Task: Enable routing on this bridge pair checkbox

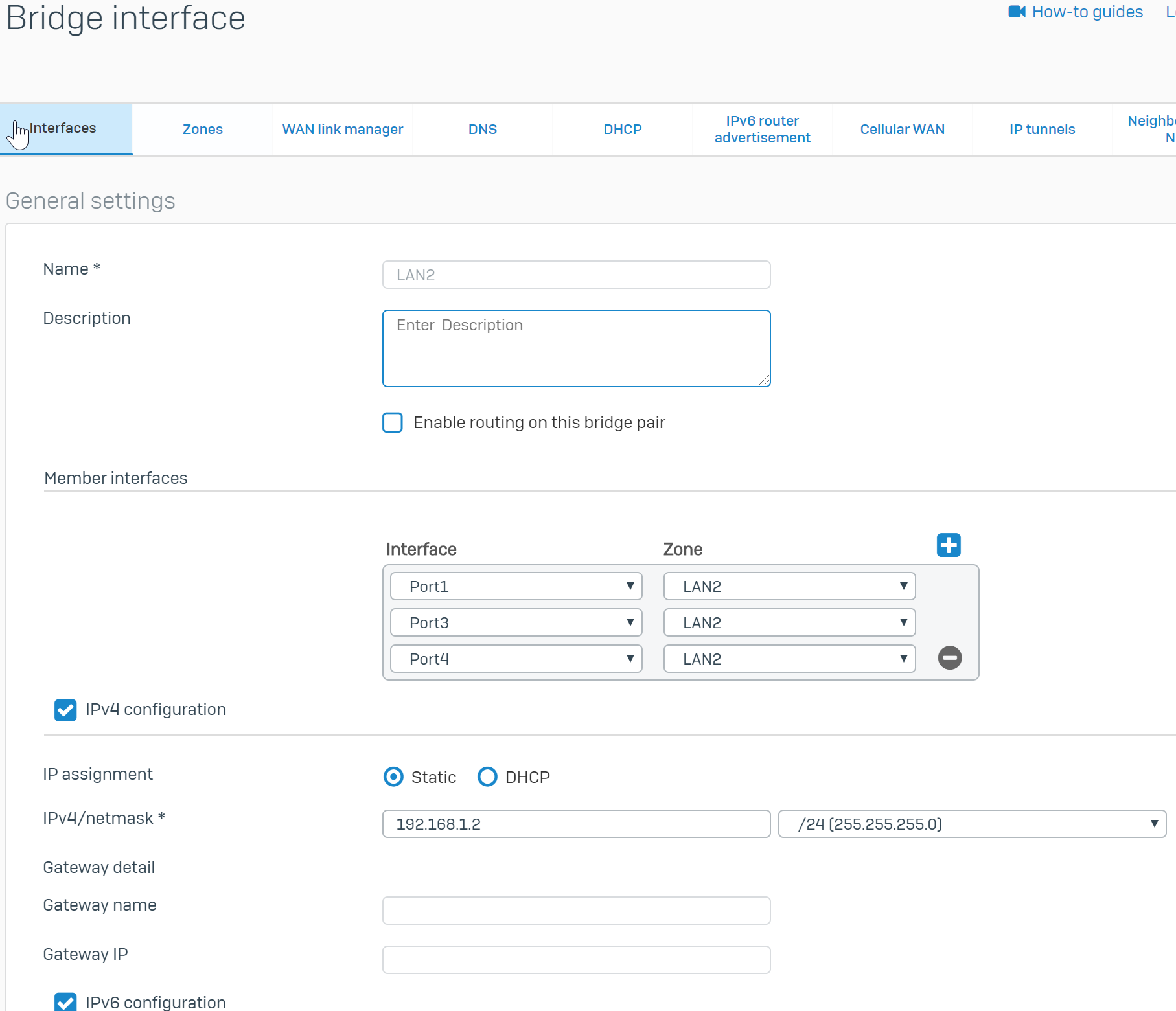Action: pyautogui.click(x=393, y=422)
